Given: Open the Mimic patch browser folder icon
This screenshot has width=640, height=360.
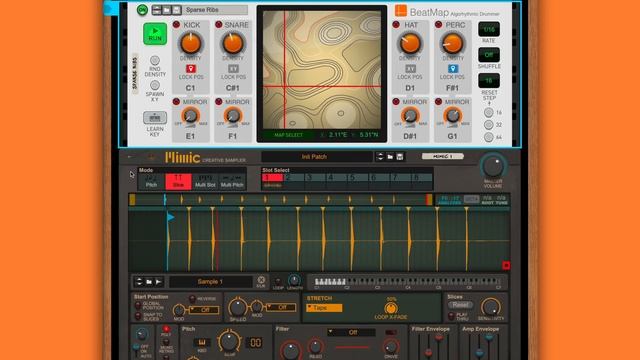Looking at the screenshot, I should tap(390, 157).
